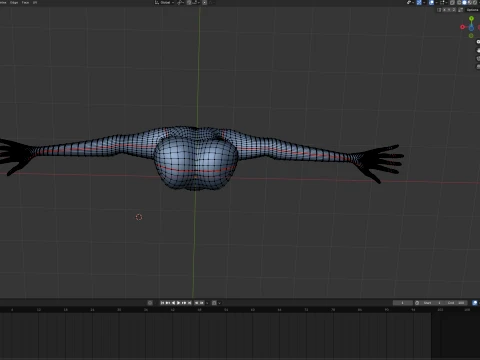The image size is (480, 360).
Task: Open the pivot point selector
Action: click(181, 2)
